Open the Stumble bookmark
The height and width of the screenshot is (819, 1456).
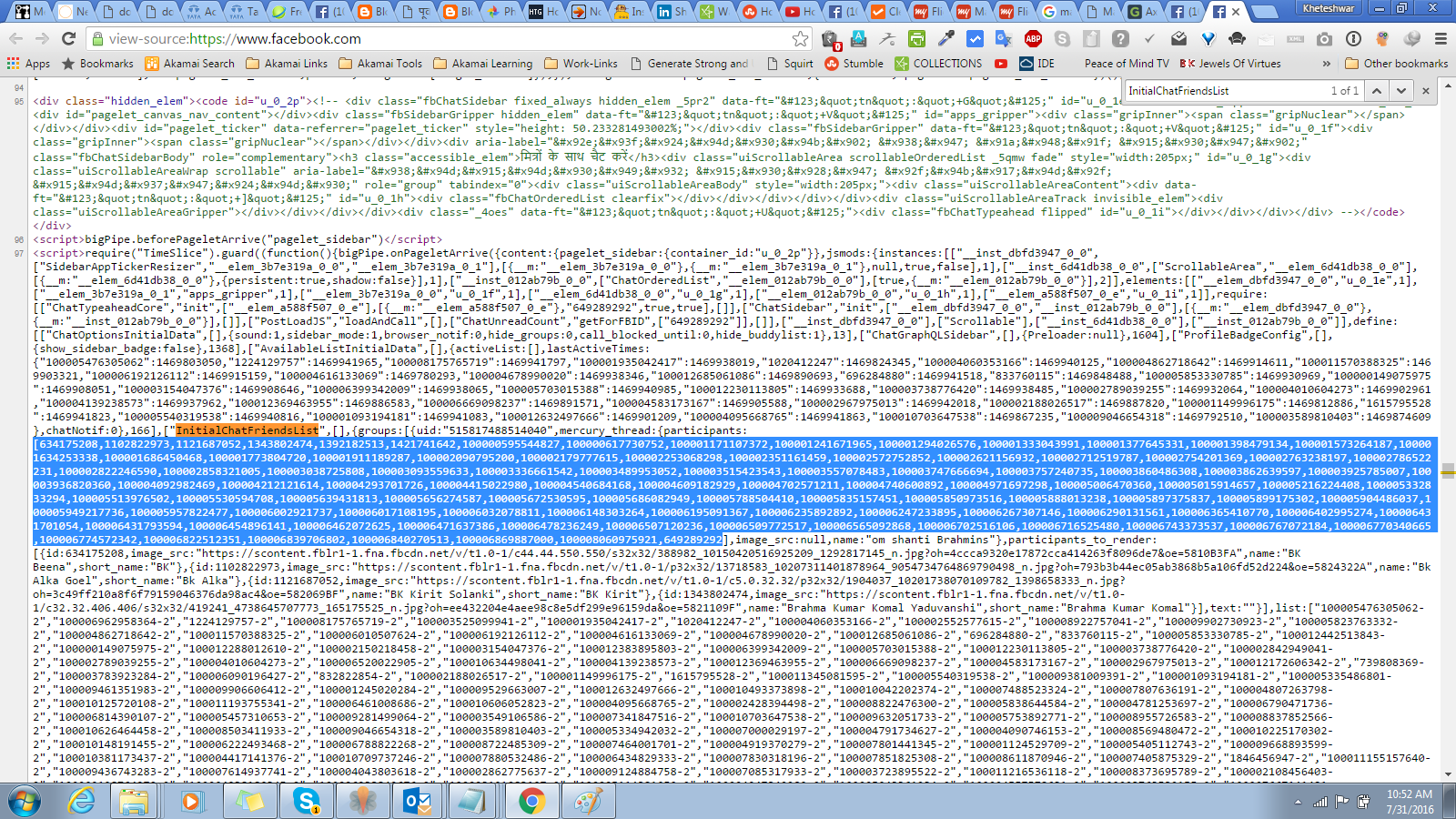click(x=854, y=64)
